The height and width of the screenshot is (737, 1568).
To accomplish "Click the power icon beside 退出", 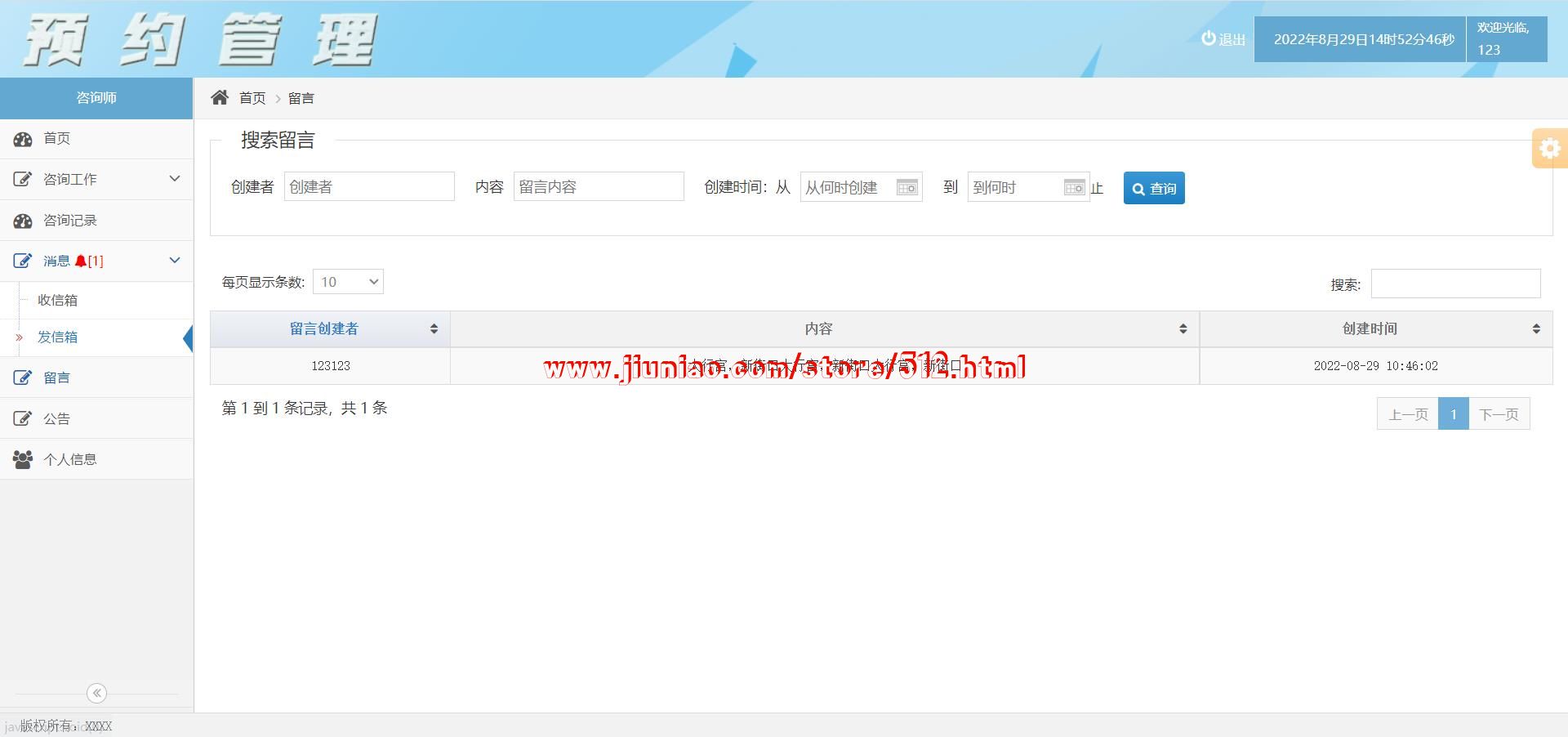I will coord(1208,38).
